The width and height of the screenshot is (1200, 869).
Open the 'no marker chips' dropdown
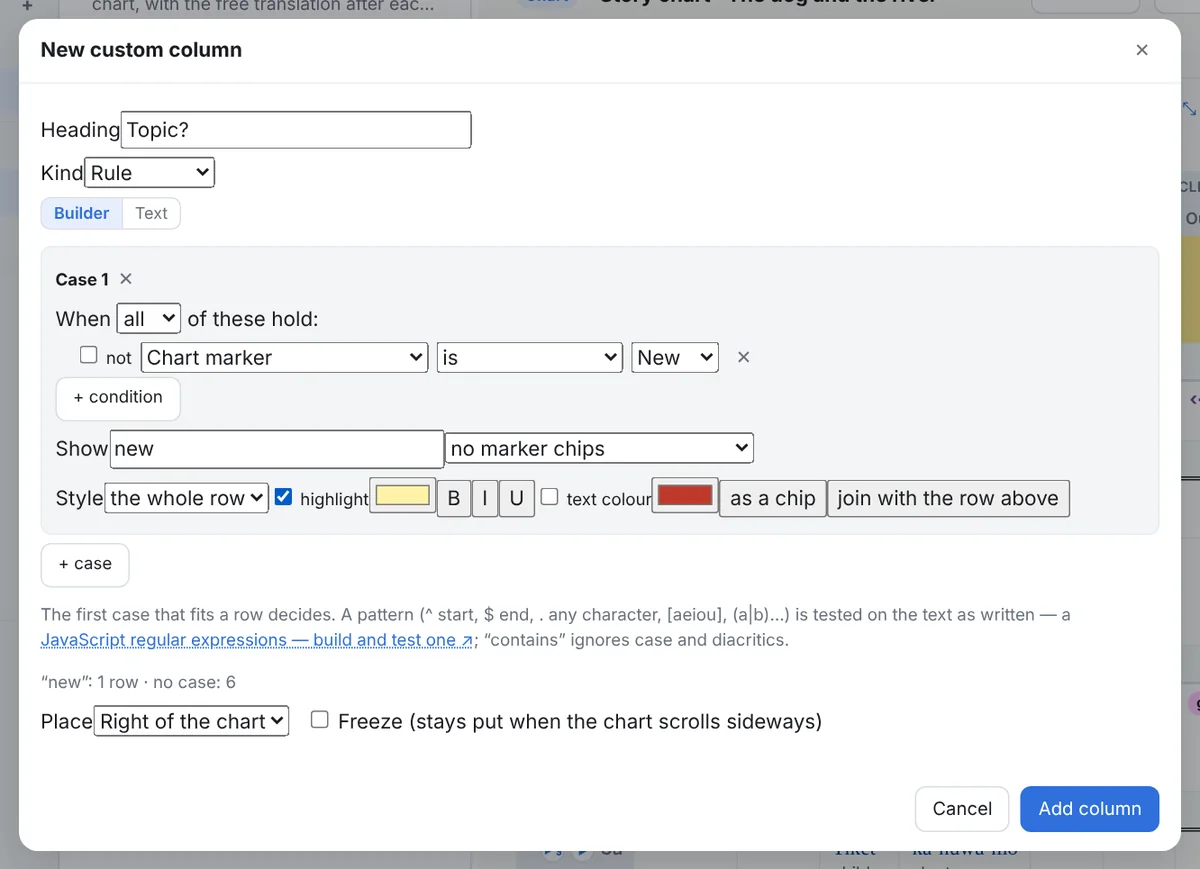pos(599,449)
